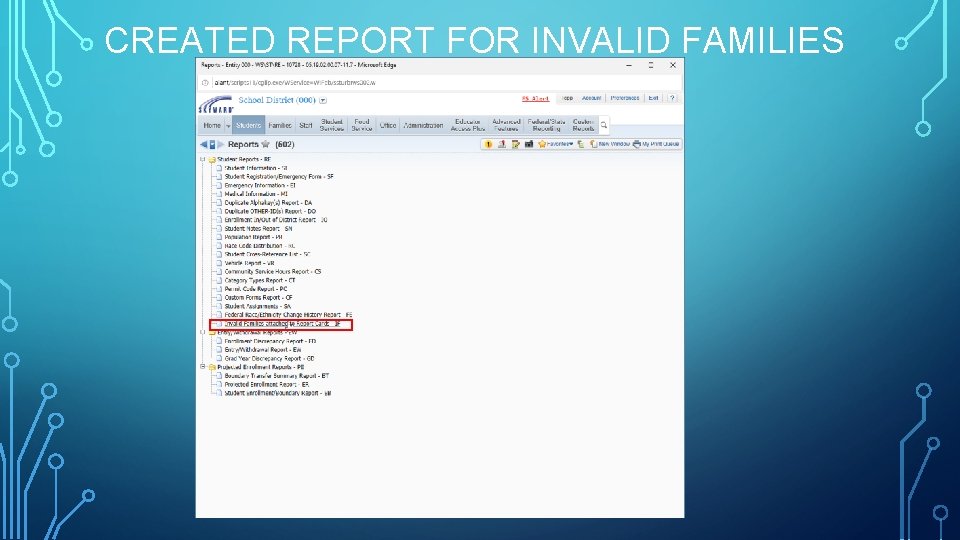960x540 pixels.
Task: Open the Advanced Features tab
Action: pyautogui.click(x=506, y=125)
